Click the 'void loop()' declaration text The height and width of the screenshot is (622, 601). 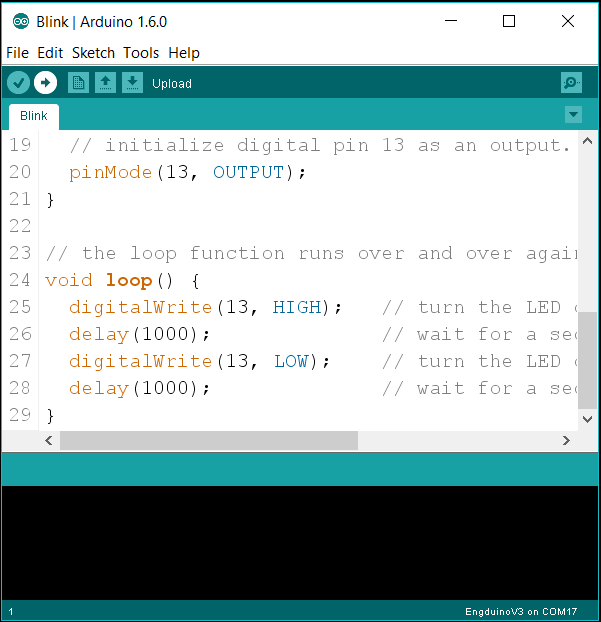coord(109,280)
